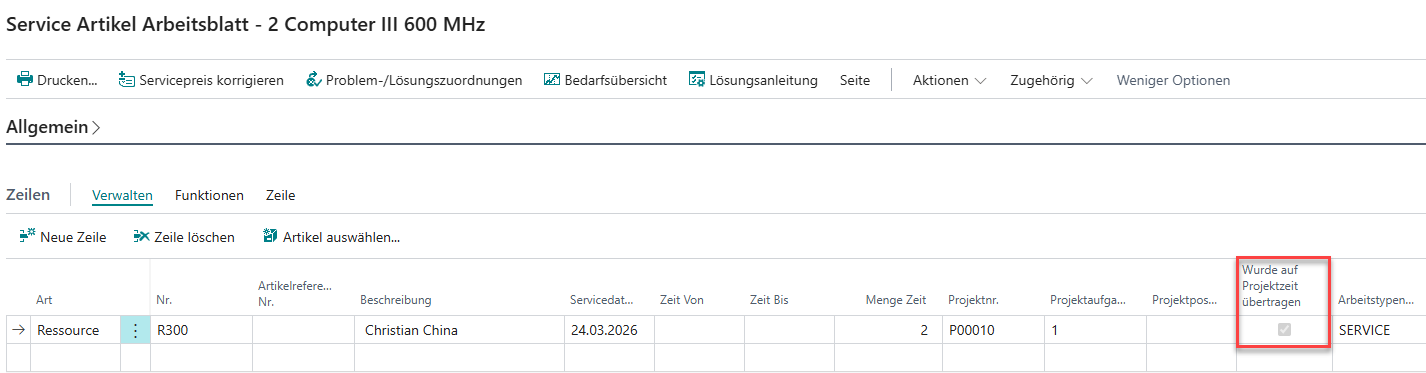Click the Artikel auswählen icon
Image resolution: width=1426 pixels, height=373 pixels.
(270, 237)
